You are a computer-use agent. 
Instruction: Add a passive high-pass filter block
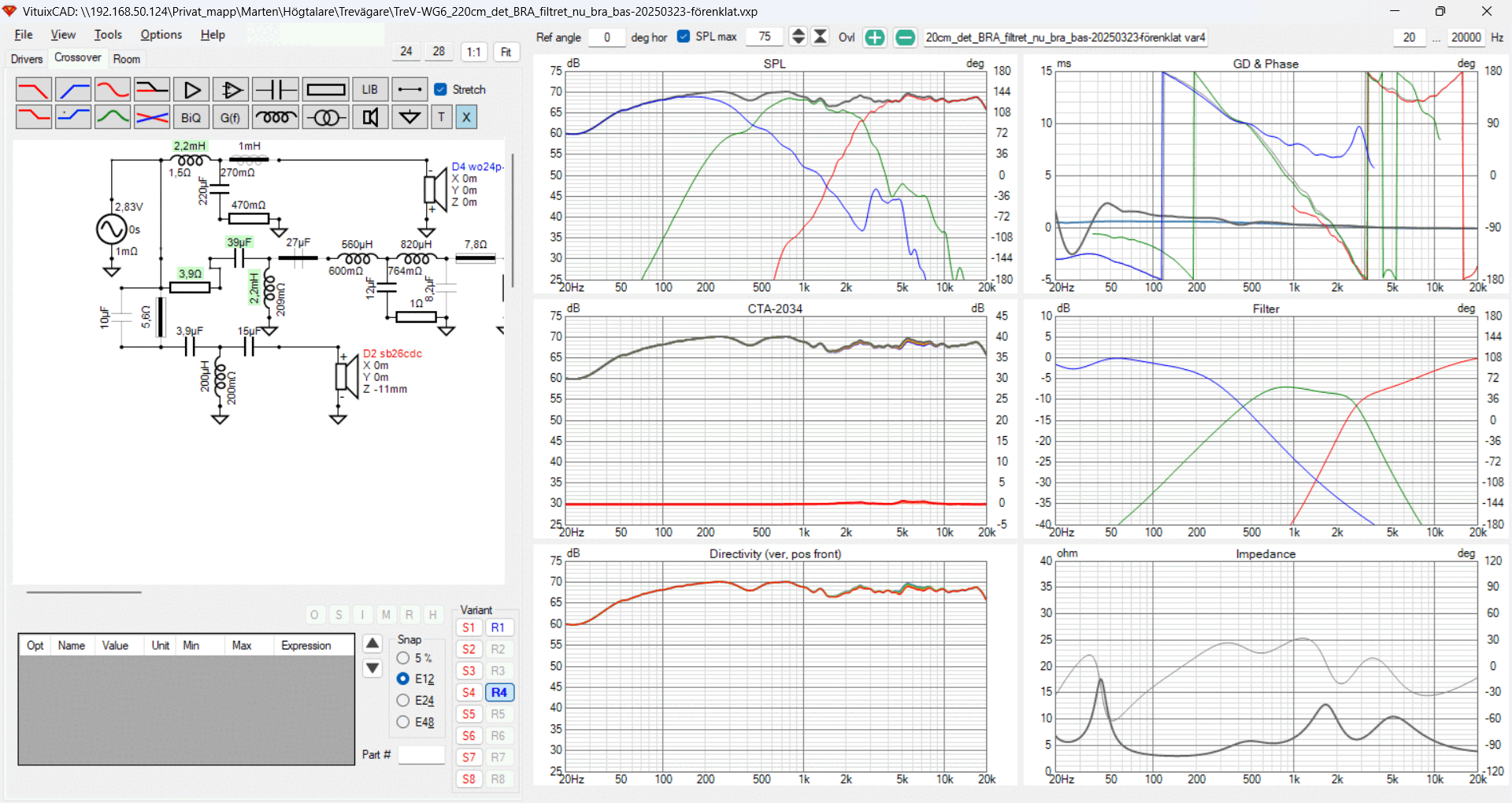(x=73, y=90)
